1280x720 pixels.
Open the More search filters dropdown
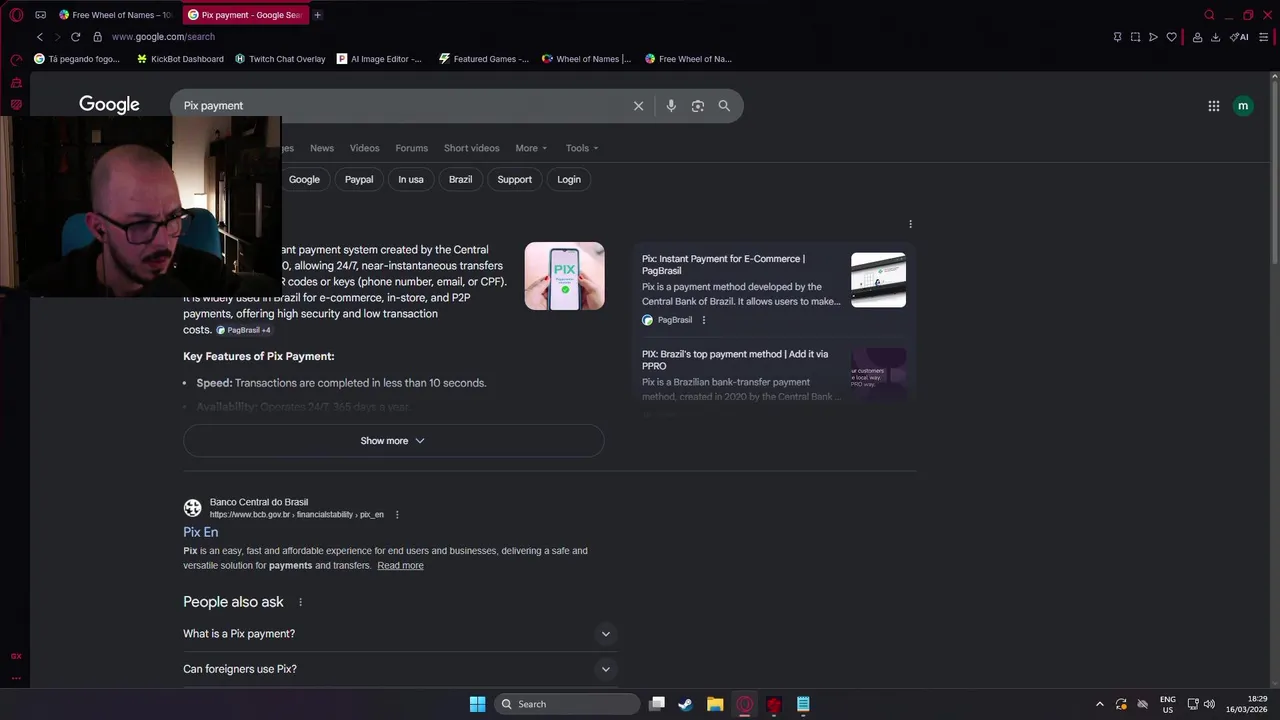(x=531, y=148)
